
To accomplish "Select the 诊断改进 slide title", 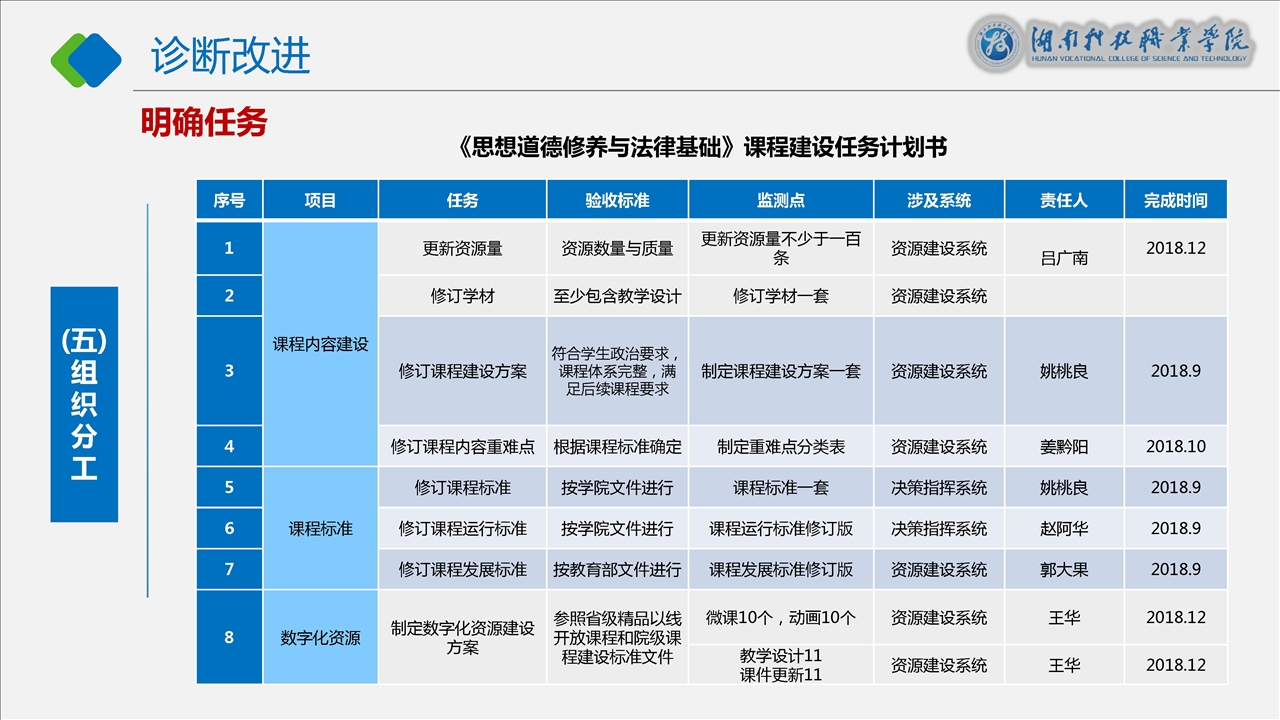I will pos(231,56).
